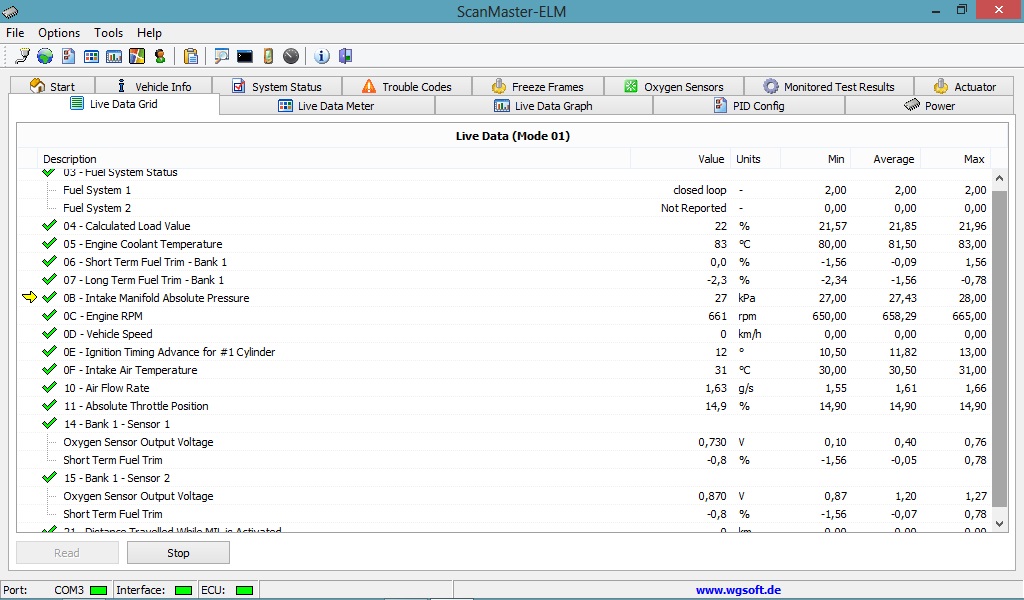Screen dimensions: 1024x600
Task: Open the Monitored Test Results tab
Action: click(x=829, y=86)
